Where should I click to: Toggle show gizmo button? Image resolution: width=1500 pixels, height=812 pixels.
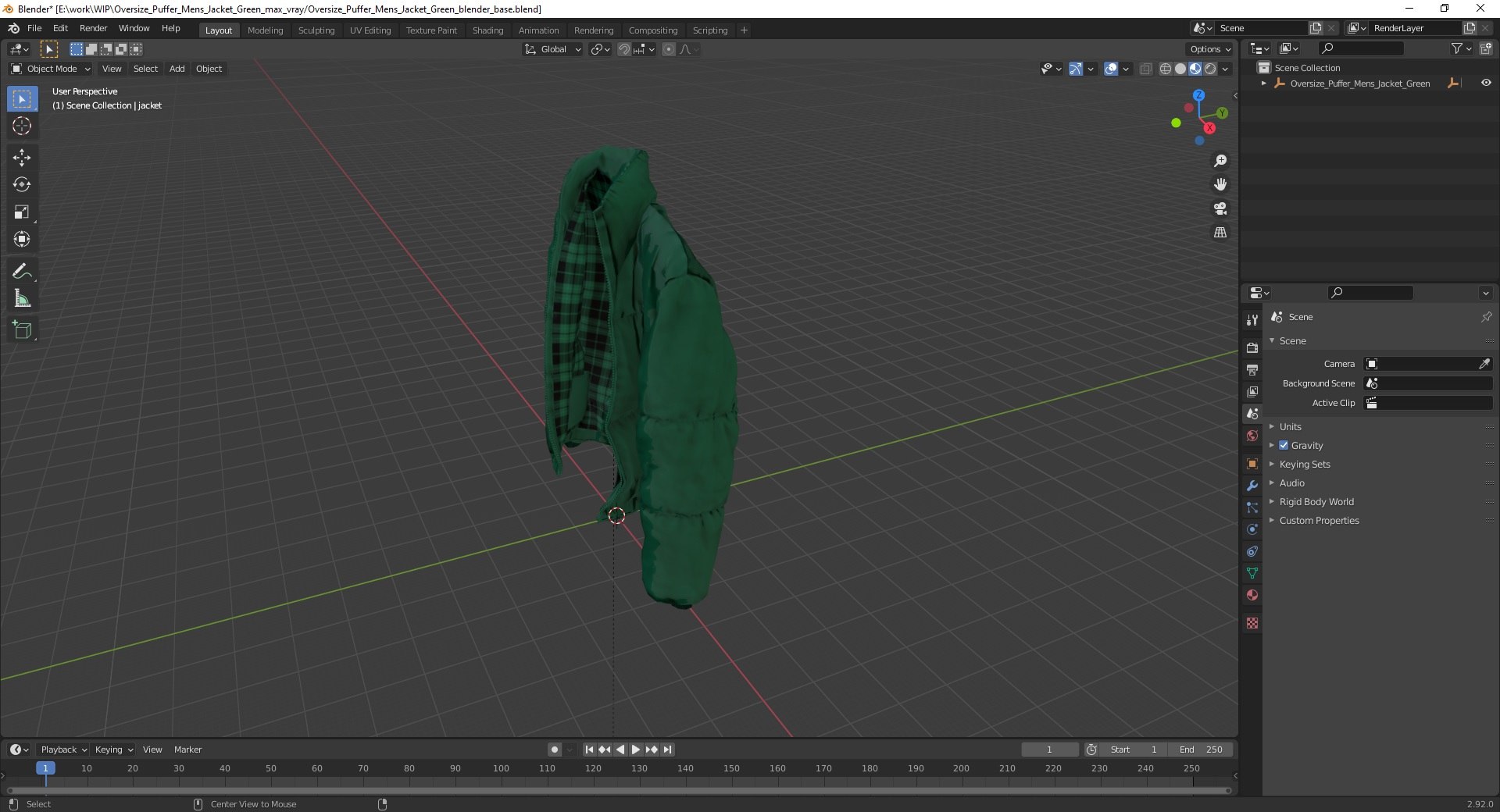click(1076, 69)
